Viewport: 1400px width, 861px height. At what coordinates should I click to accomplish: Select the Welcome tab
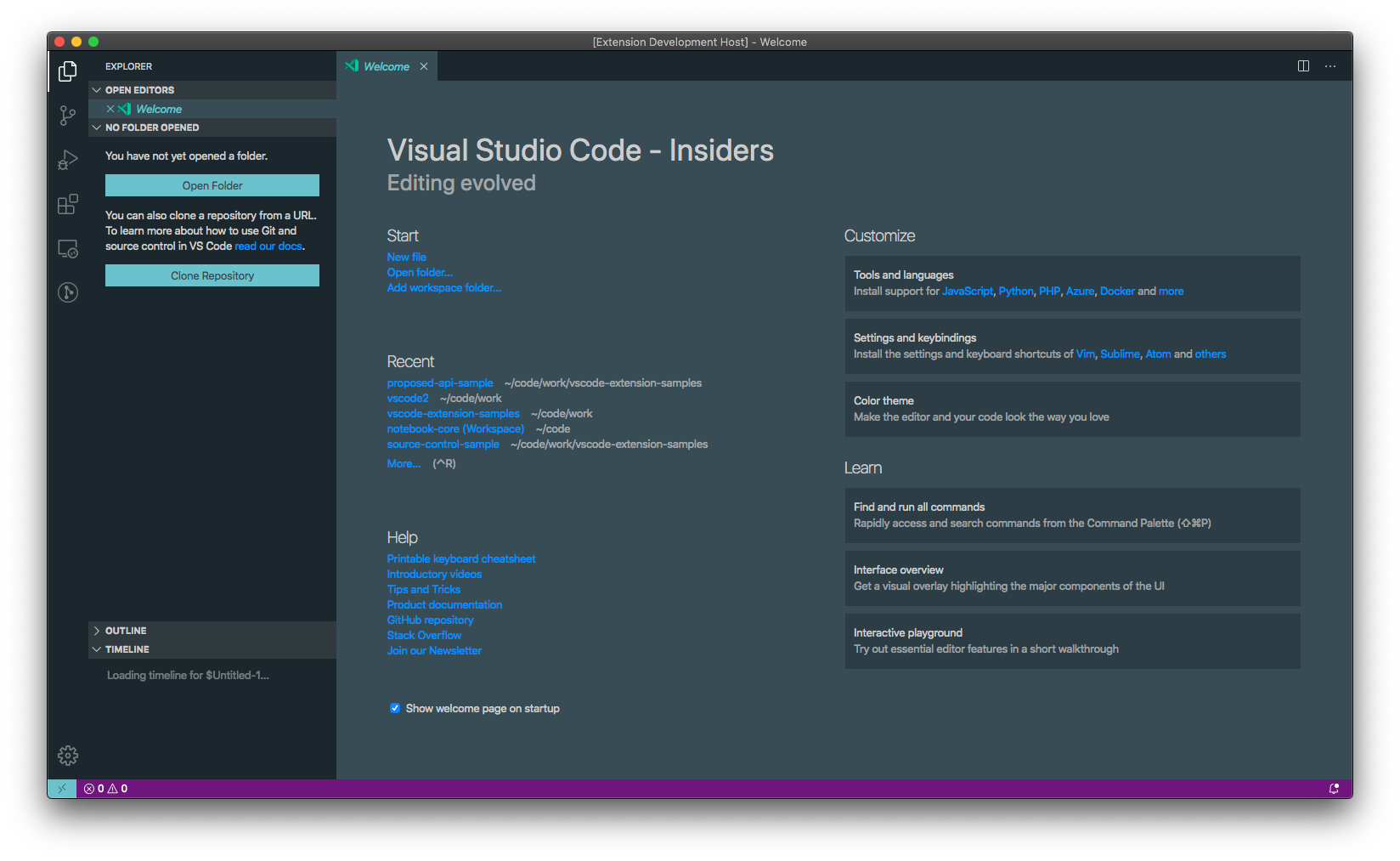coord(387,66)
